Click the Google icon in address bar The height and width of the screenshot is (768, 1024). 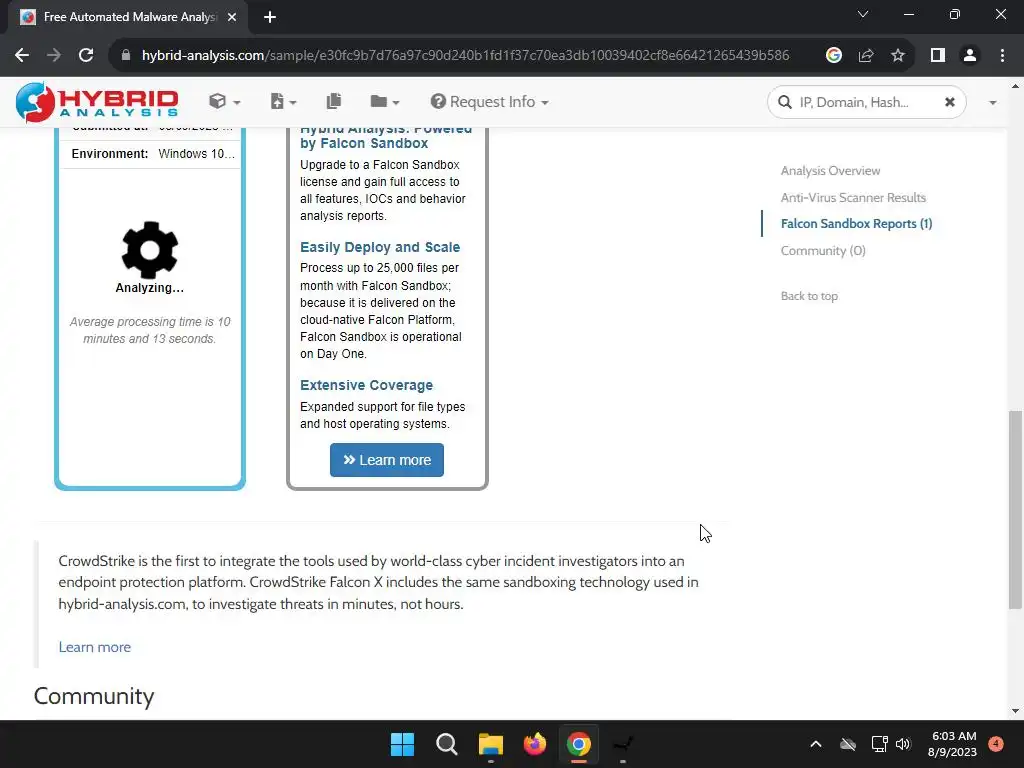point(833,55)
